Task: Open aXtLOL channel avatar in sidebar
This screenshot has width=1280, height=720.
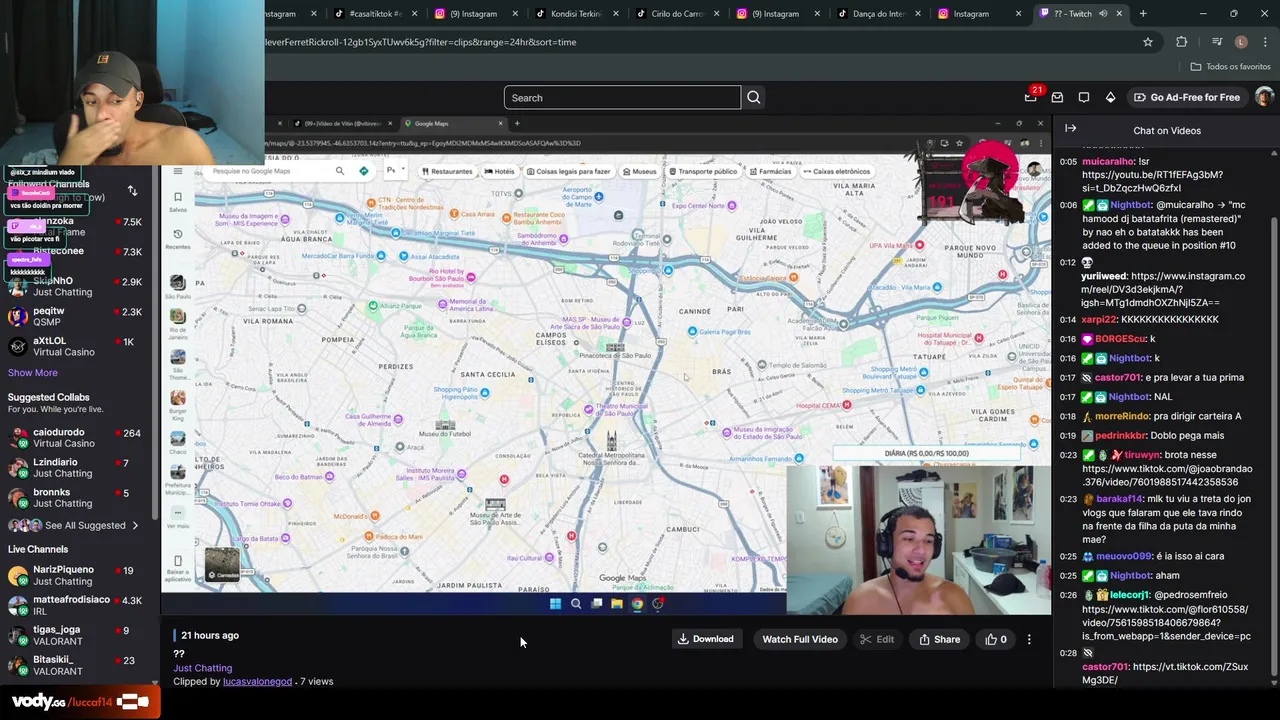Action: (17, 347)
